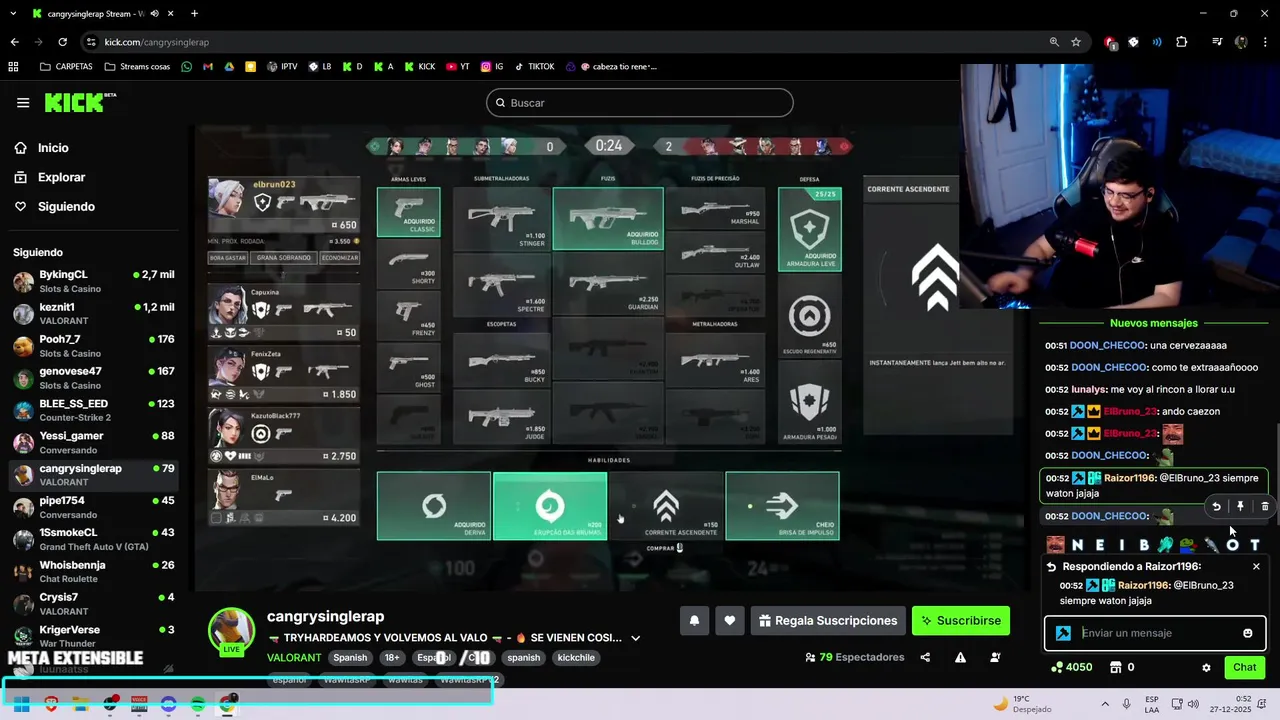Click cangrysinglerap streamer avatar
Screen dimensions: 1280x720
click(231, 631)
